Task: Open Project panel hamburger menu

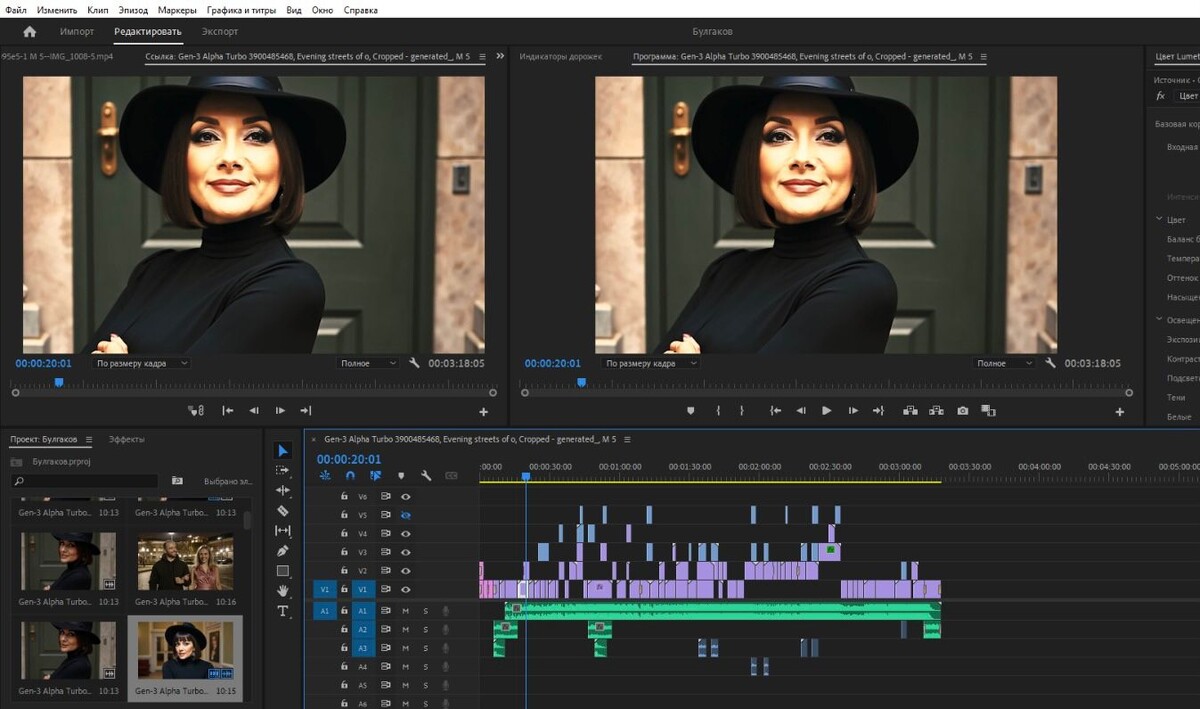Action: (88, 439)
